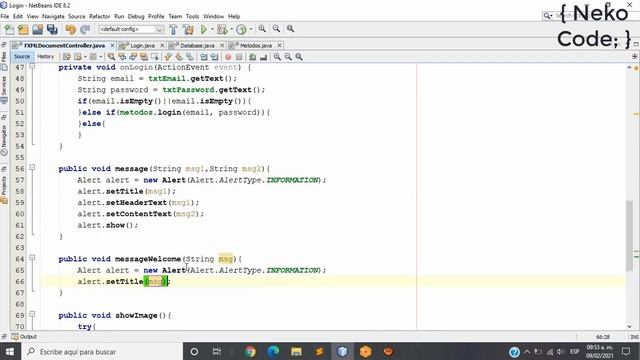Viewport: 640px width, 360px height.
Task: Open the Navigate menu
Action: coord(53,16)
